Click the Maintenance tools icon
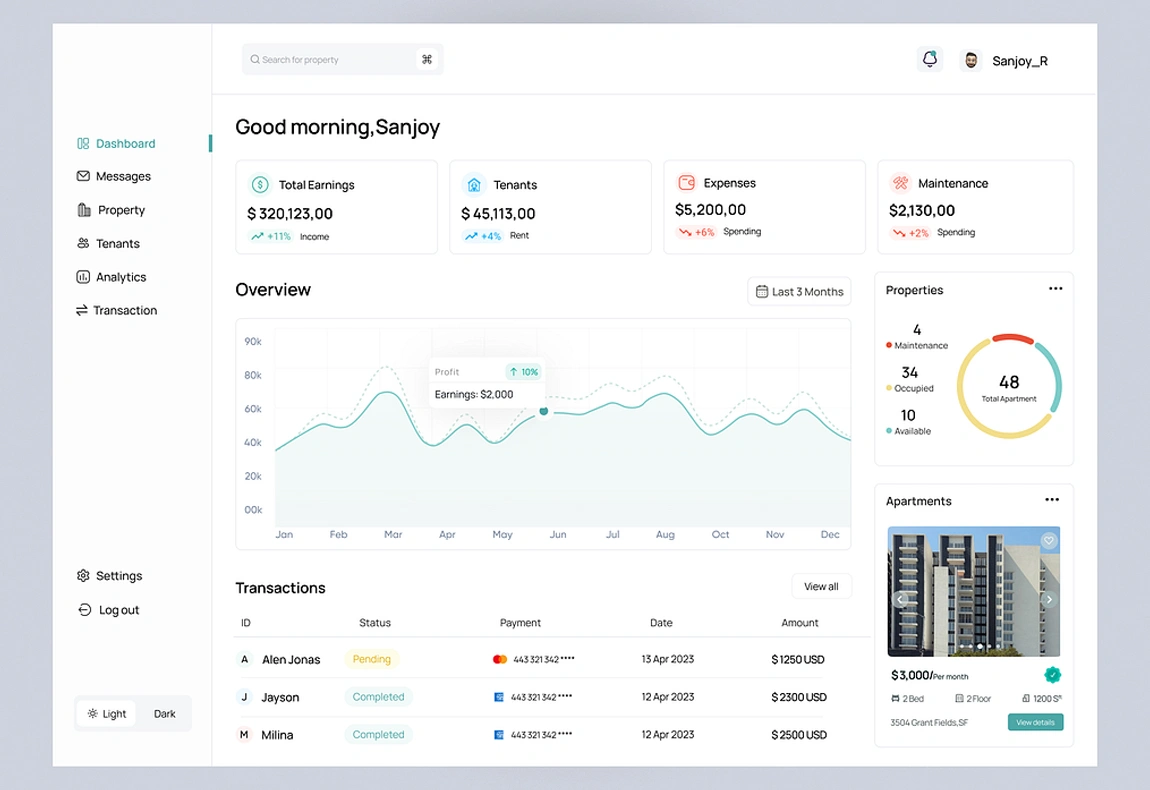The width and height of the screenshot is (1150, 790). [901, 183]
